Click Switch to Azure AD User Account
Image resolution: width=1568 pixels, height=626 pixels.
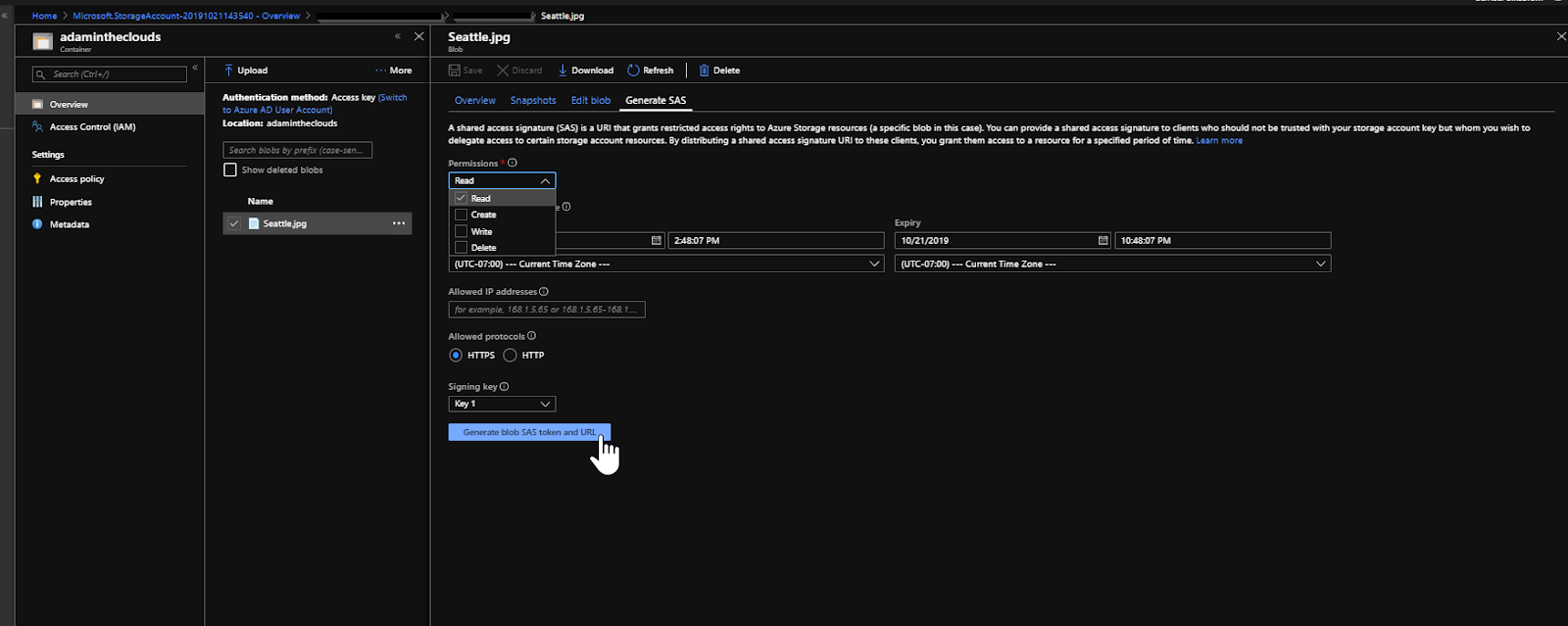pos(315,104)
